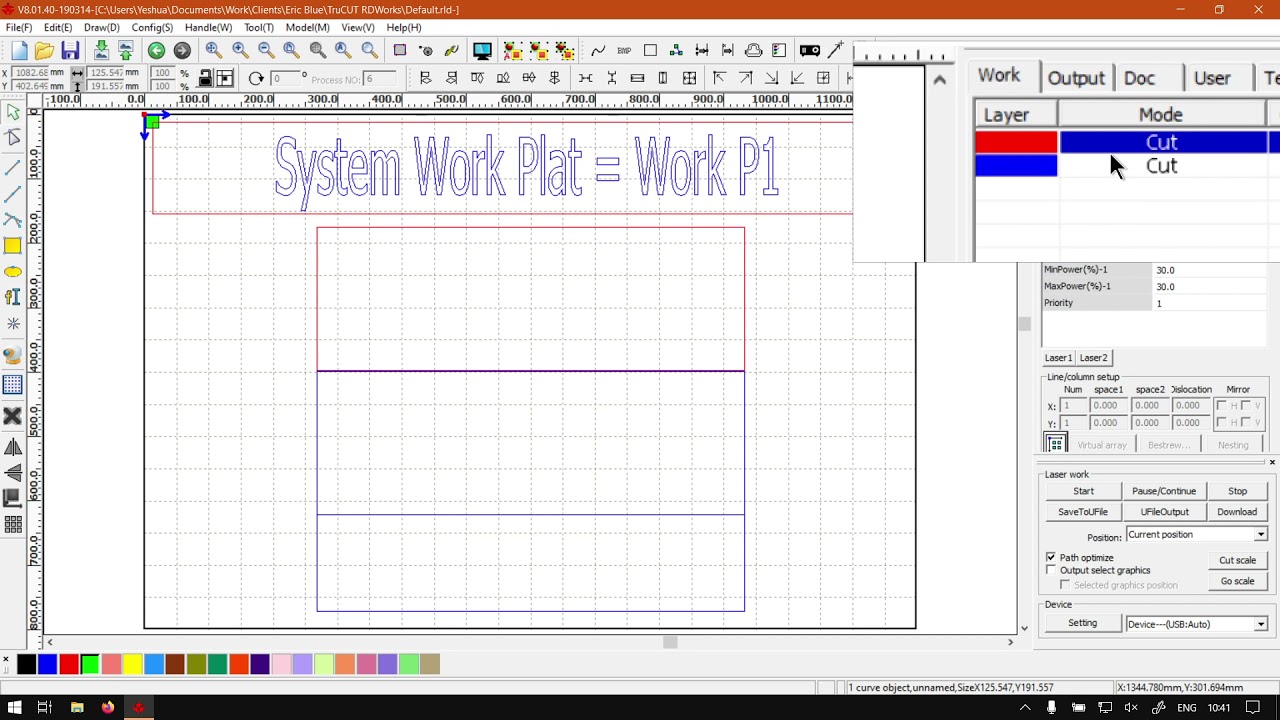The width and height of the screenshot is (1280, 720).
Task: Pick the yellow color swatch in the palette
Action: (133, 663)
